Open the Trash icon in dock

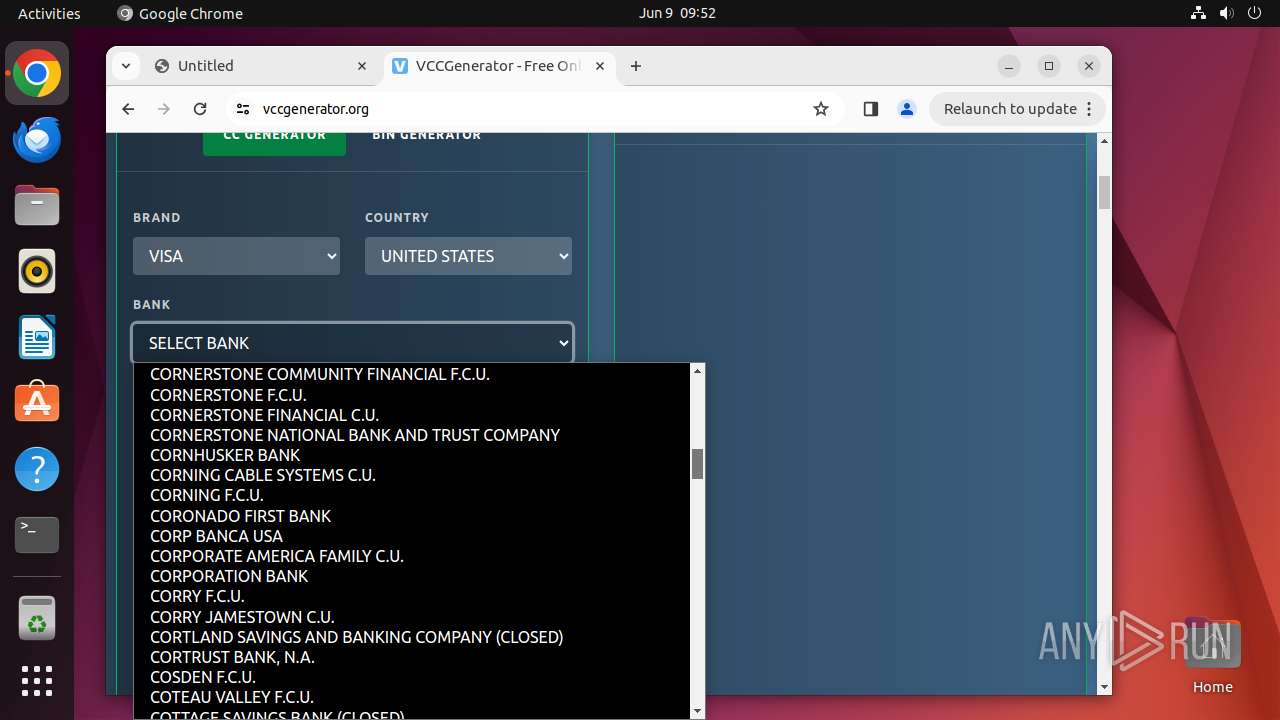37,618
